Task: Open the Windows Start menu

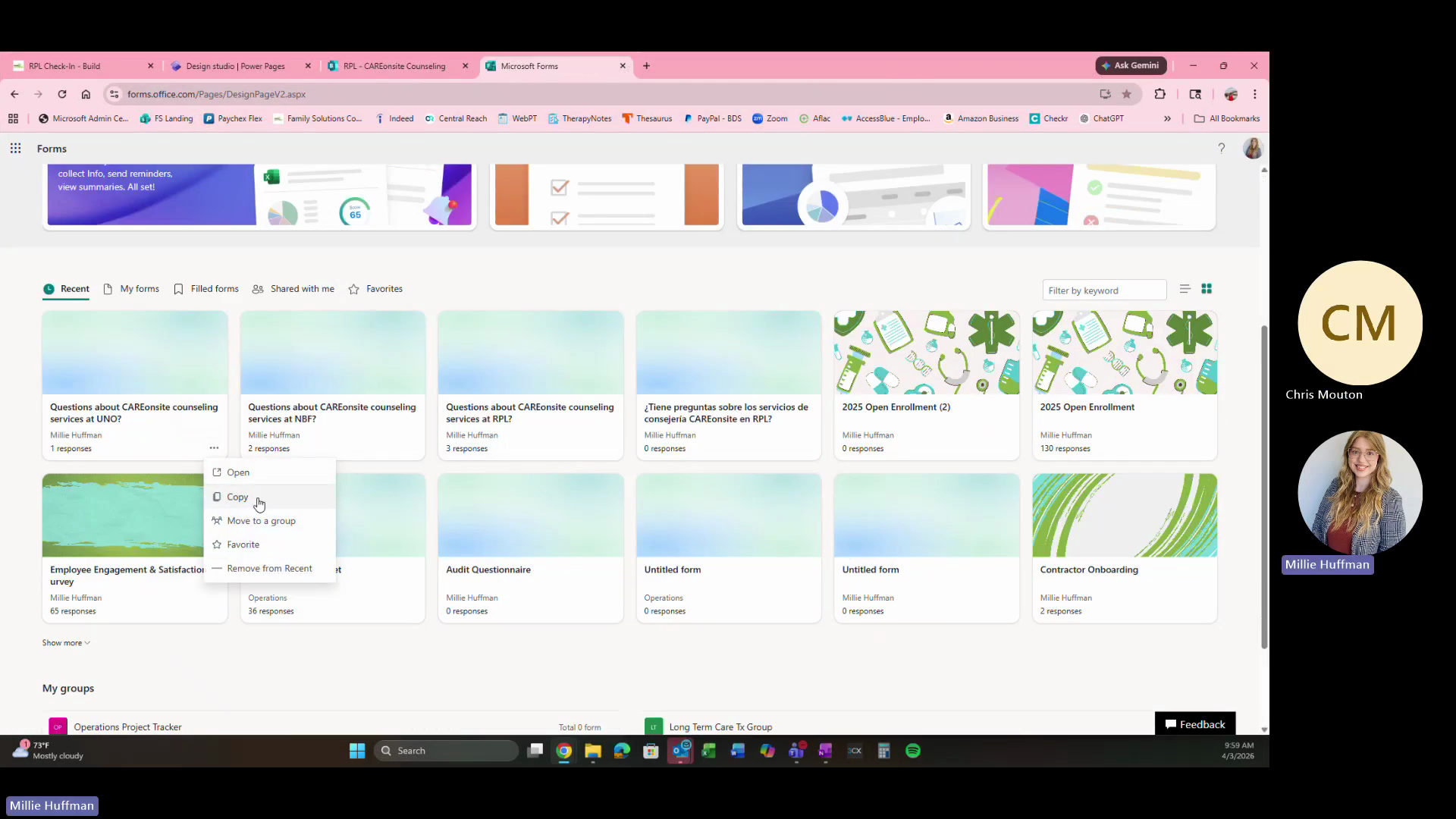Action: click(x=357, y=751)
